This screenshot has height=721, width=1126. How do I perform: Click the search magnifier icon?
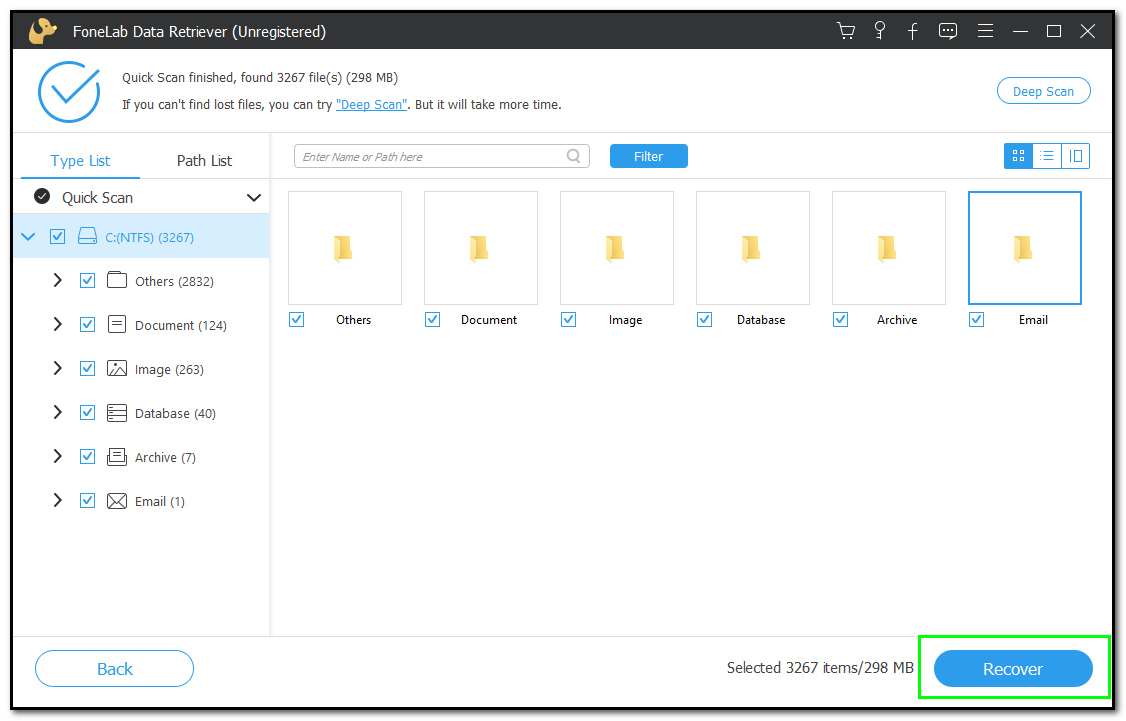click(574, 156)
